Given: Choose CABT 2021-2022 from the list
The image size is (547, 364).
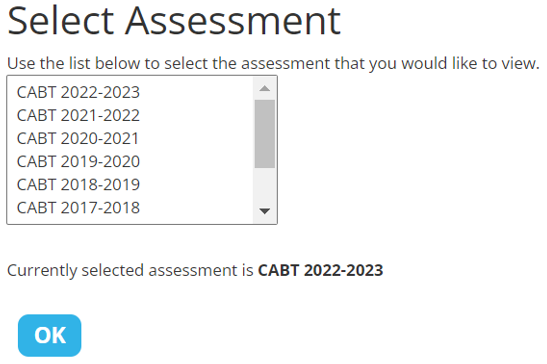Looking at the screenshot, I should click(x=130, y=116).
